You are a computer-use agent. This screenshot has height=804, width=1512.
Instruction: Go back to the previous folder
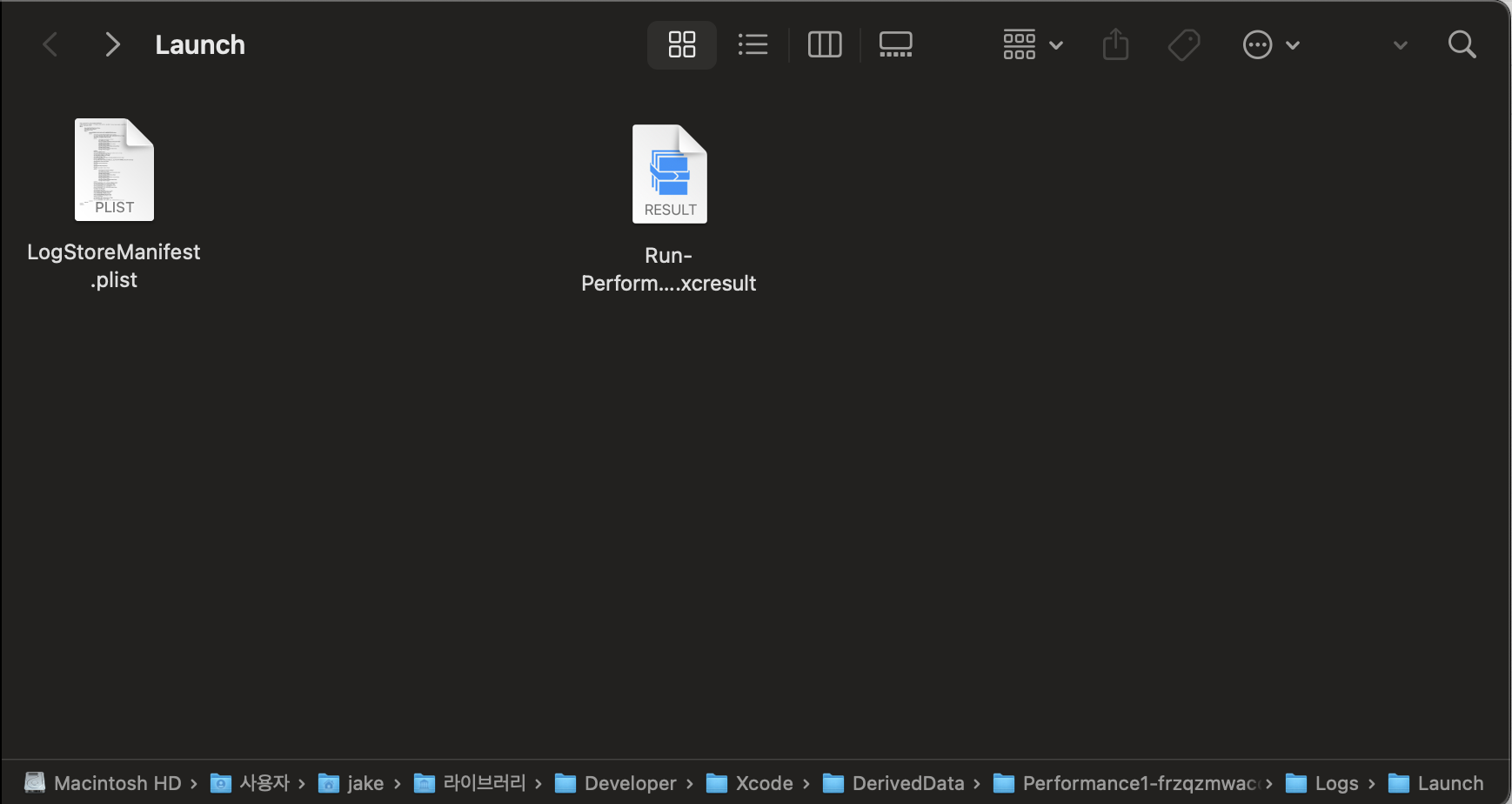click(50, 44)
